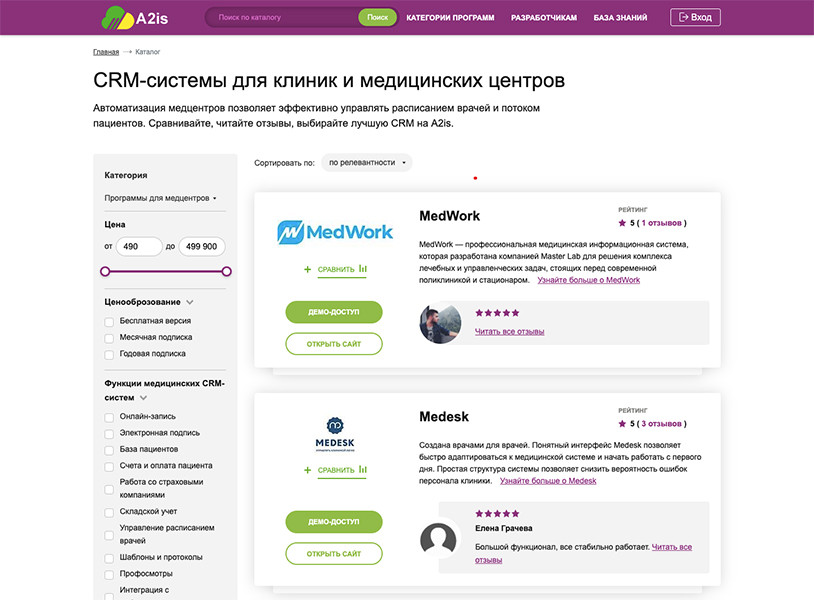Tick База пациентов checkbox
This screenshot has width=814, height=600.
pyautogui.click(x=109, y=450)
